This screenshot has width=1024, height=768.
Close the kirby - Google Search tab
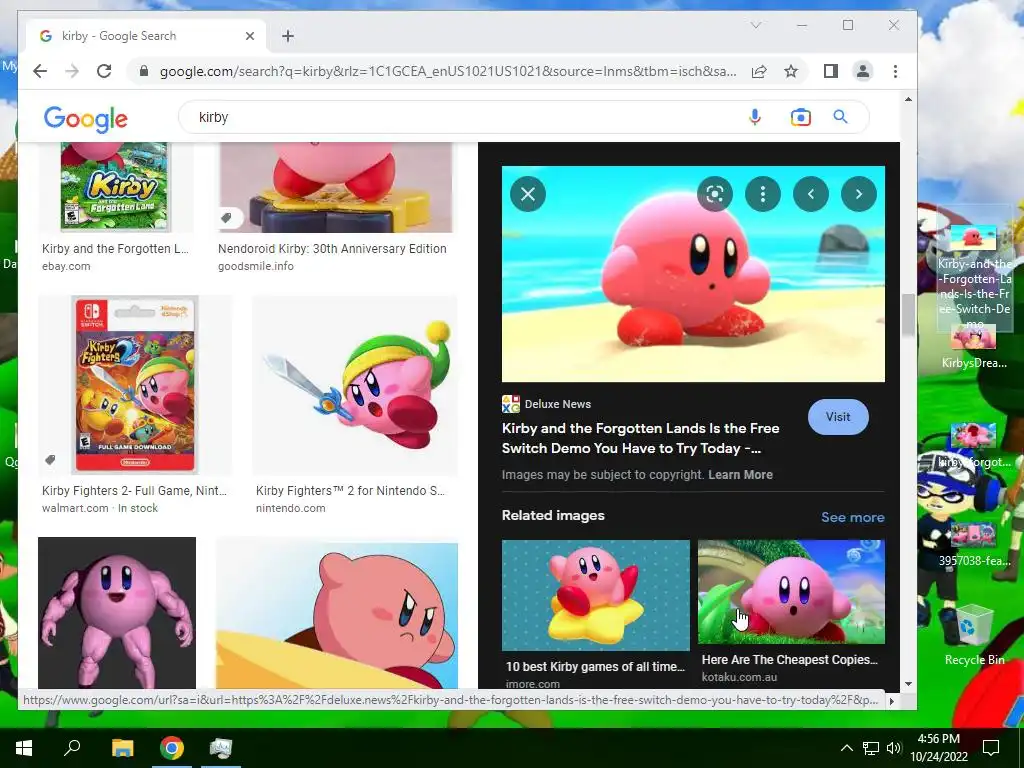(249, 36)
